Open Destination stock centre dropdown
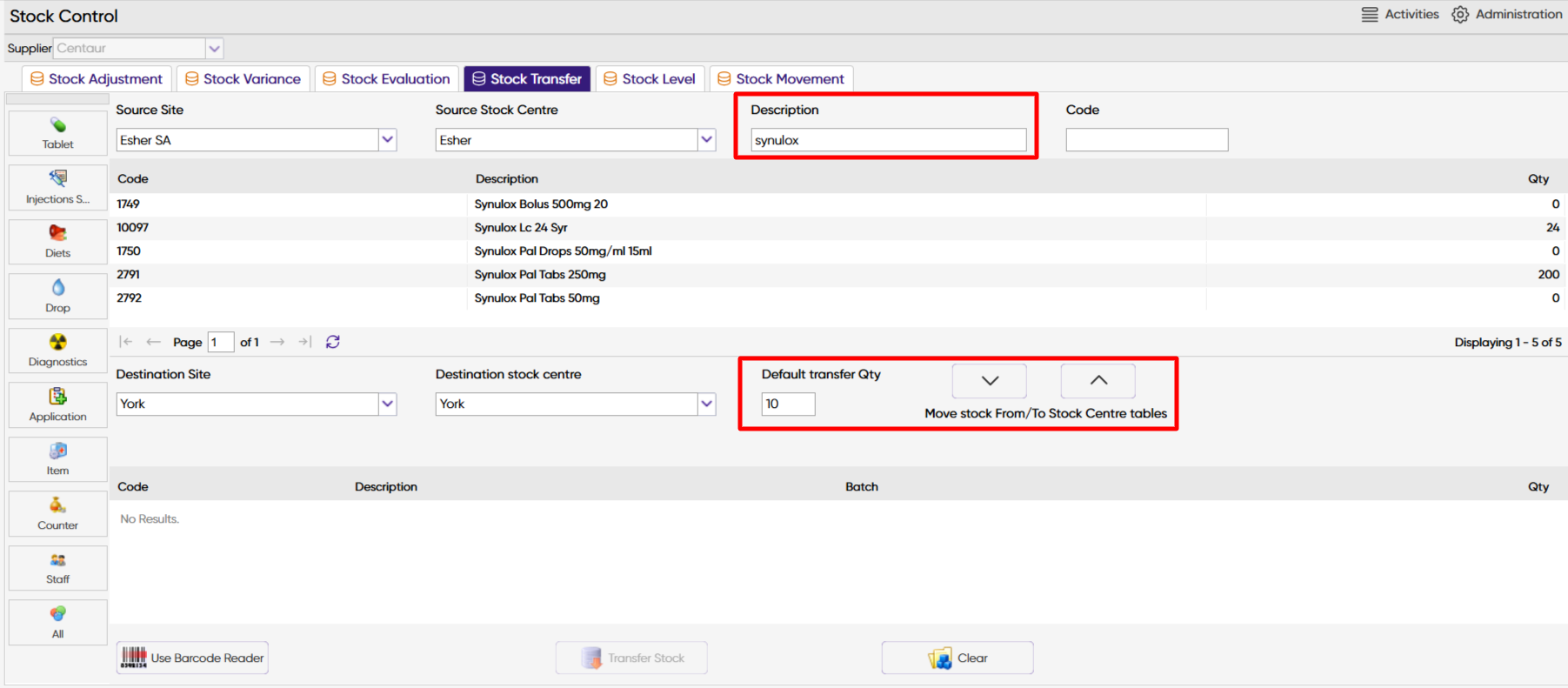Screen dimensions: 1568x688 click(x=707, y=404)
